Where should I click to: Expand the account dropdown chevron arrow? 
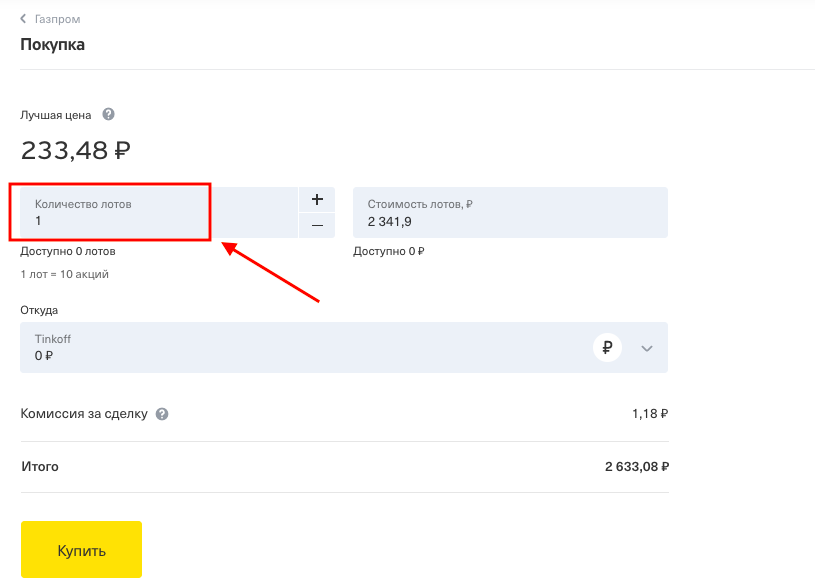coord(647,348)
